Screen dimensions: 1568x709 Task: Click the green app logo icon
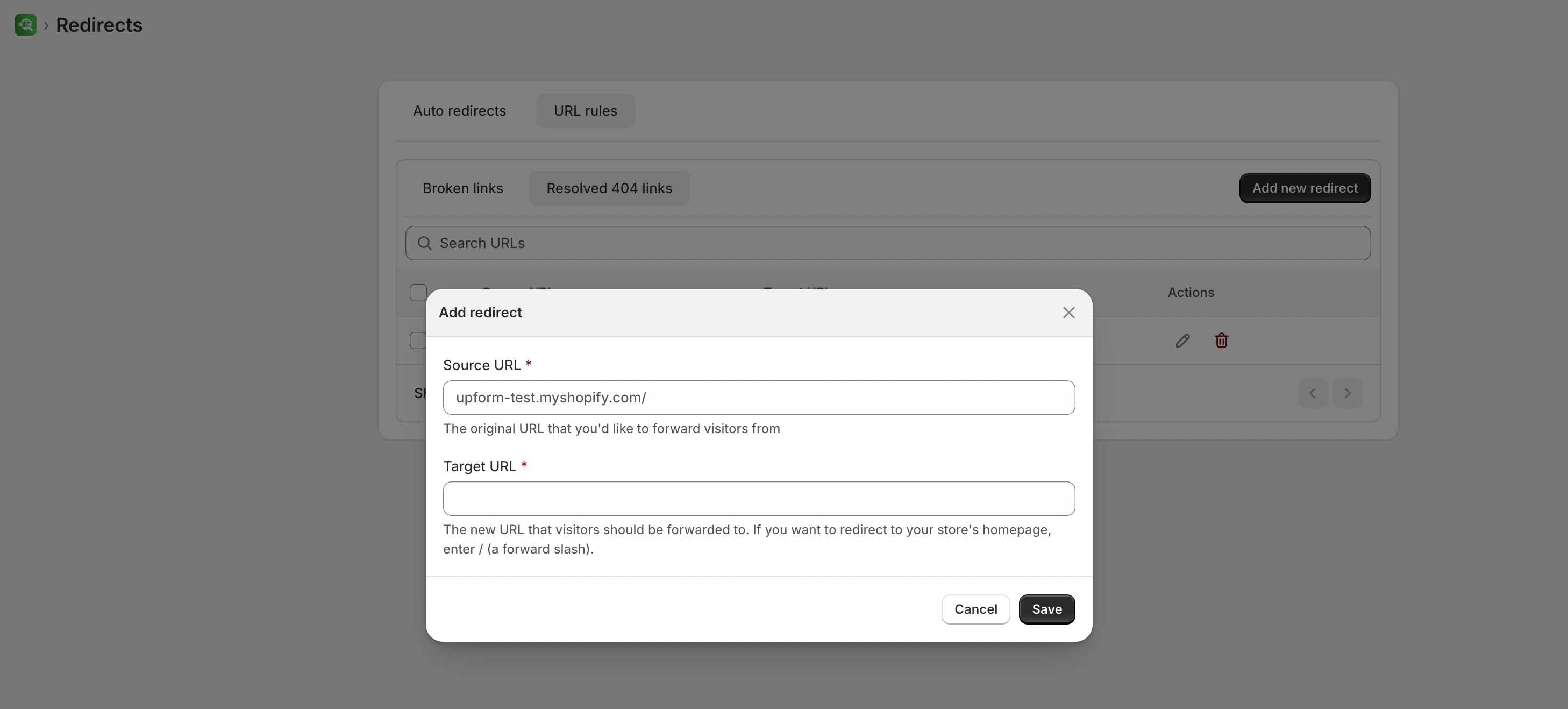coord(26,25)
